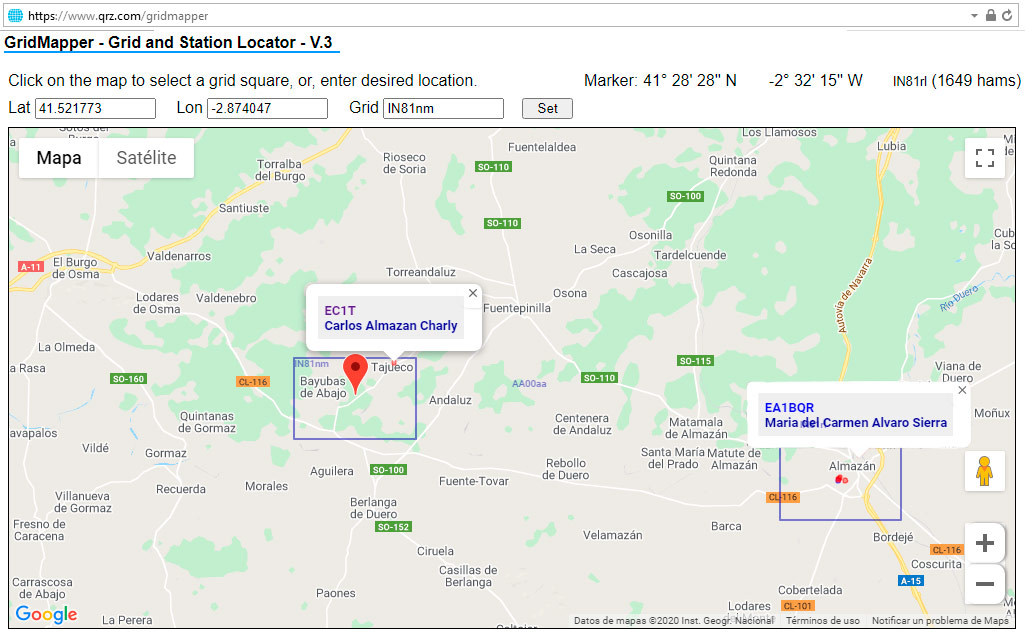Select the Street View pegman icon
Image resolution: width=1025 pixels, height=636 pixels.
(x=984, y=471)
